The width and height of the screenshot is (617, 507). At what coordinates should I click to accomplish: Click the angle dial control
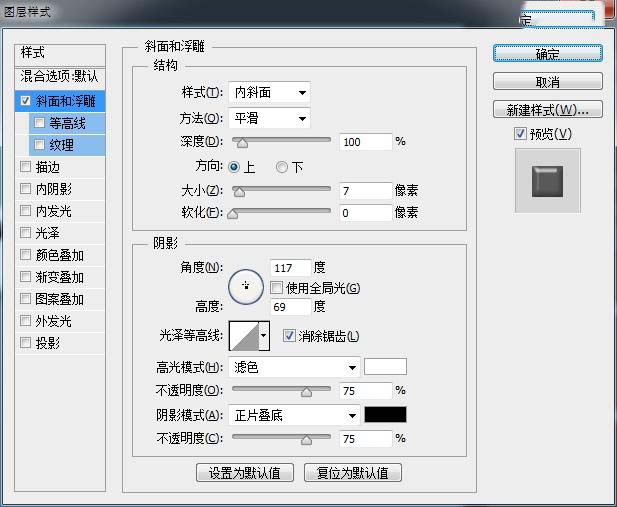(246, 287)
